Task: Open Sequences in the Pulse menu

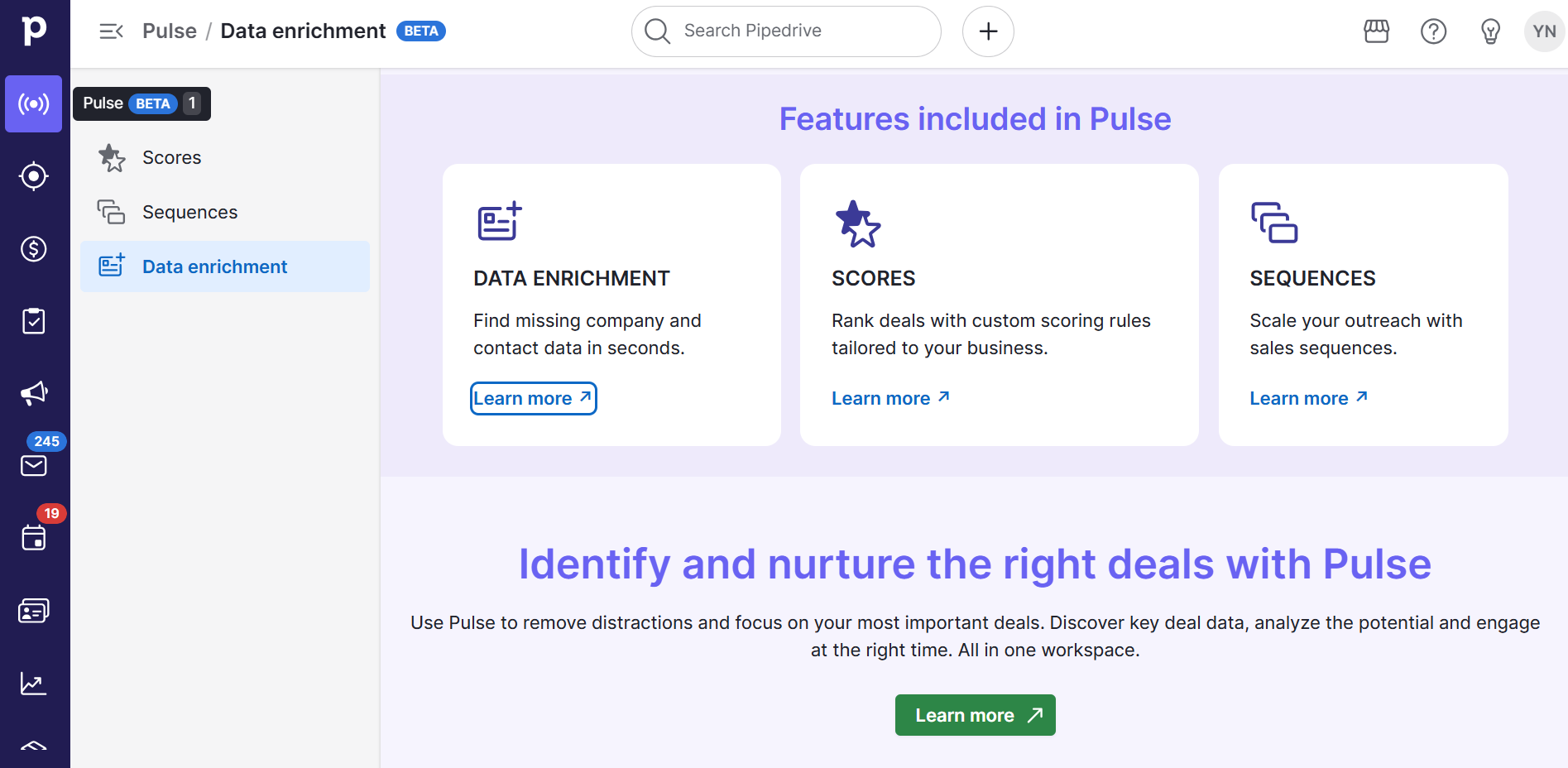Action: pos(225,212)
